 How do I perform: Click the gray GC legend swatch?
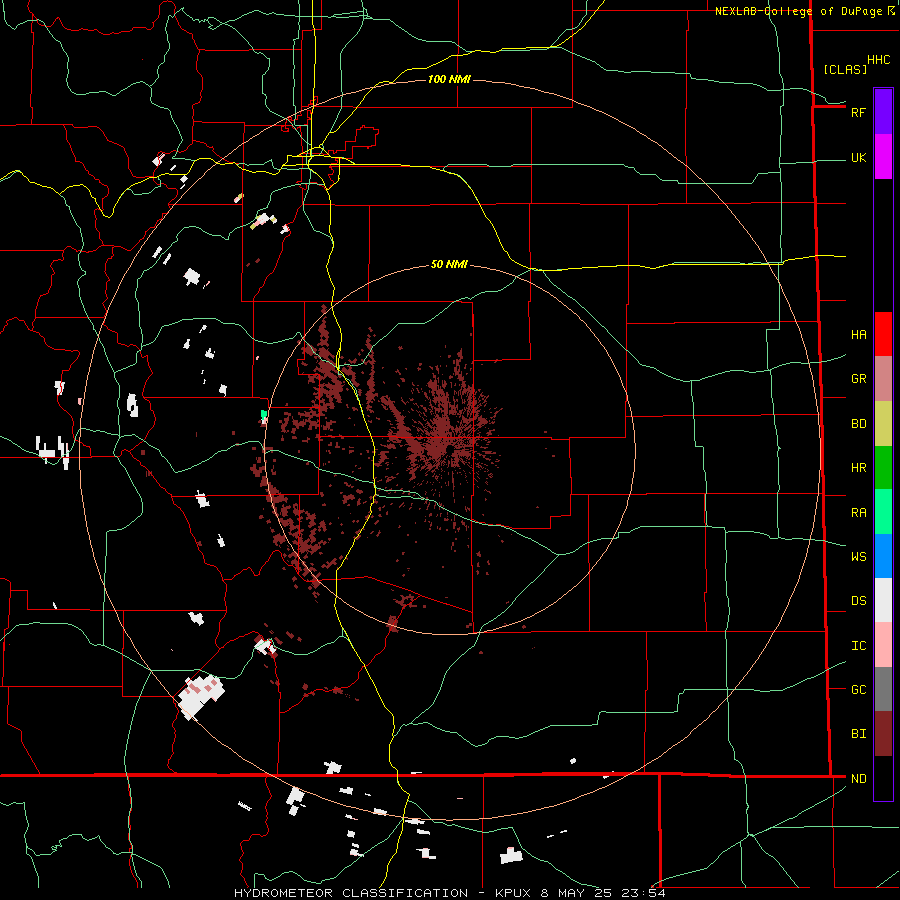(x=883, y=689)
